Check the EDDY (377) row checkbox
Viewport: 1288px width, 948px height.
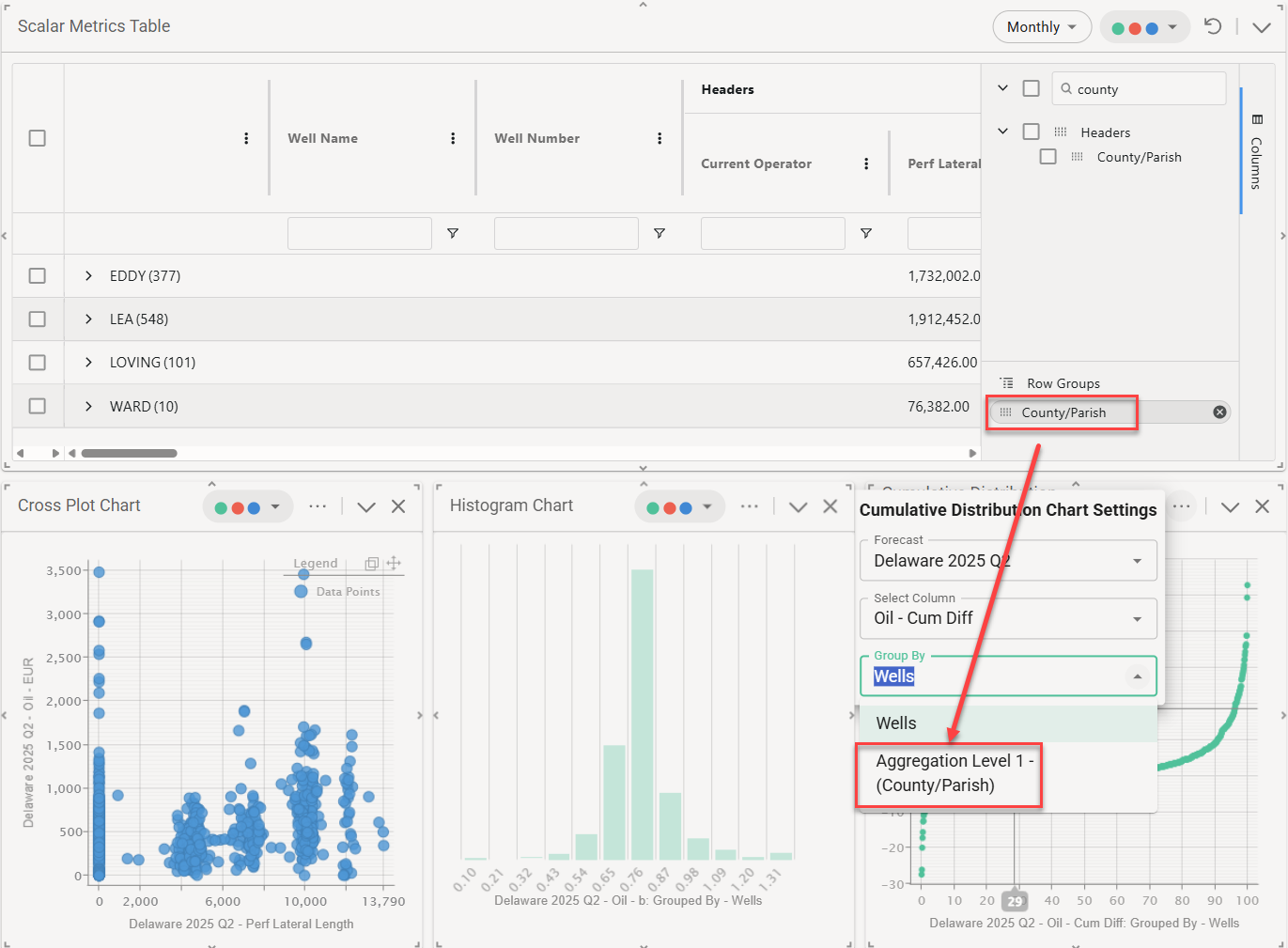point(38,275)
